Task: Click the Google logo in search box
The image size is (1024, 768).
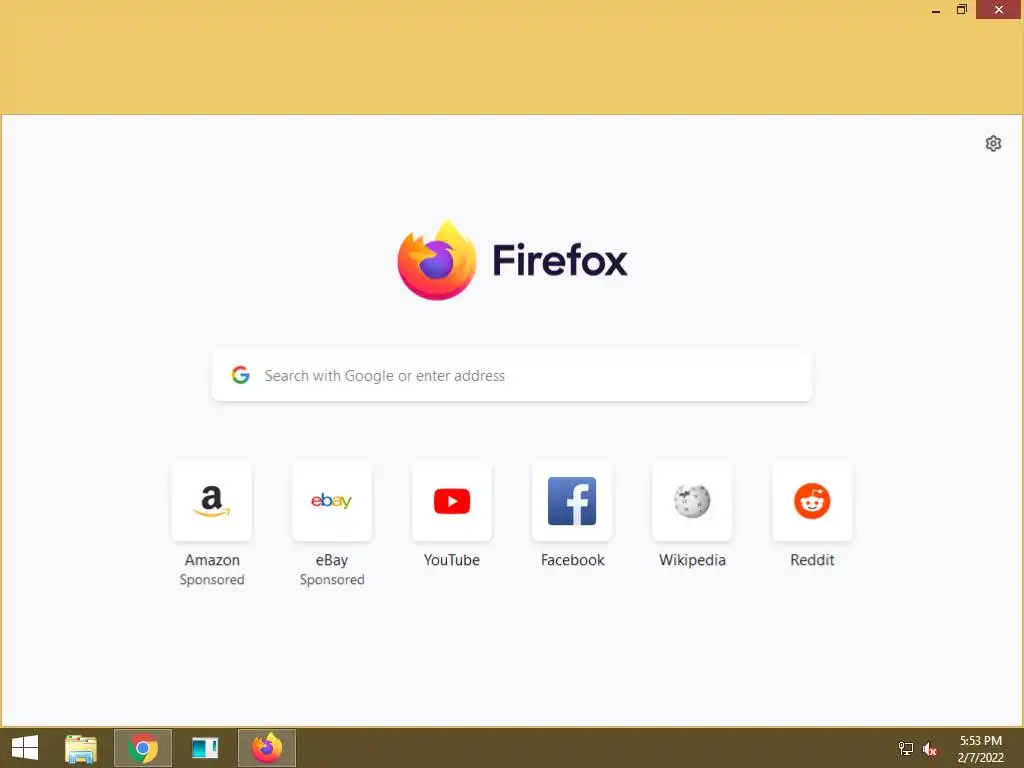Action: click(241, 375)
